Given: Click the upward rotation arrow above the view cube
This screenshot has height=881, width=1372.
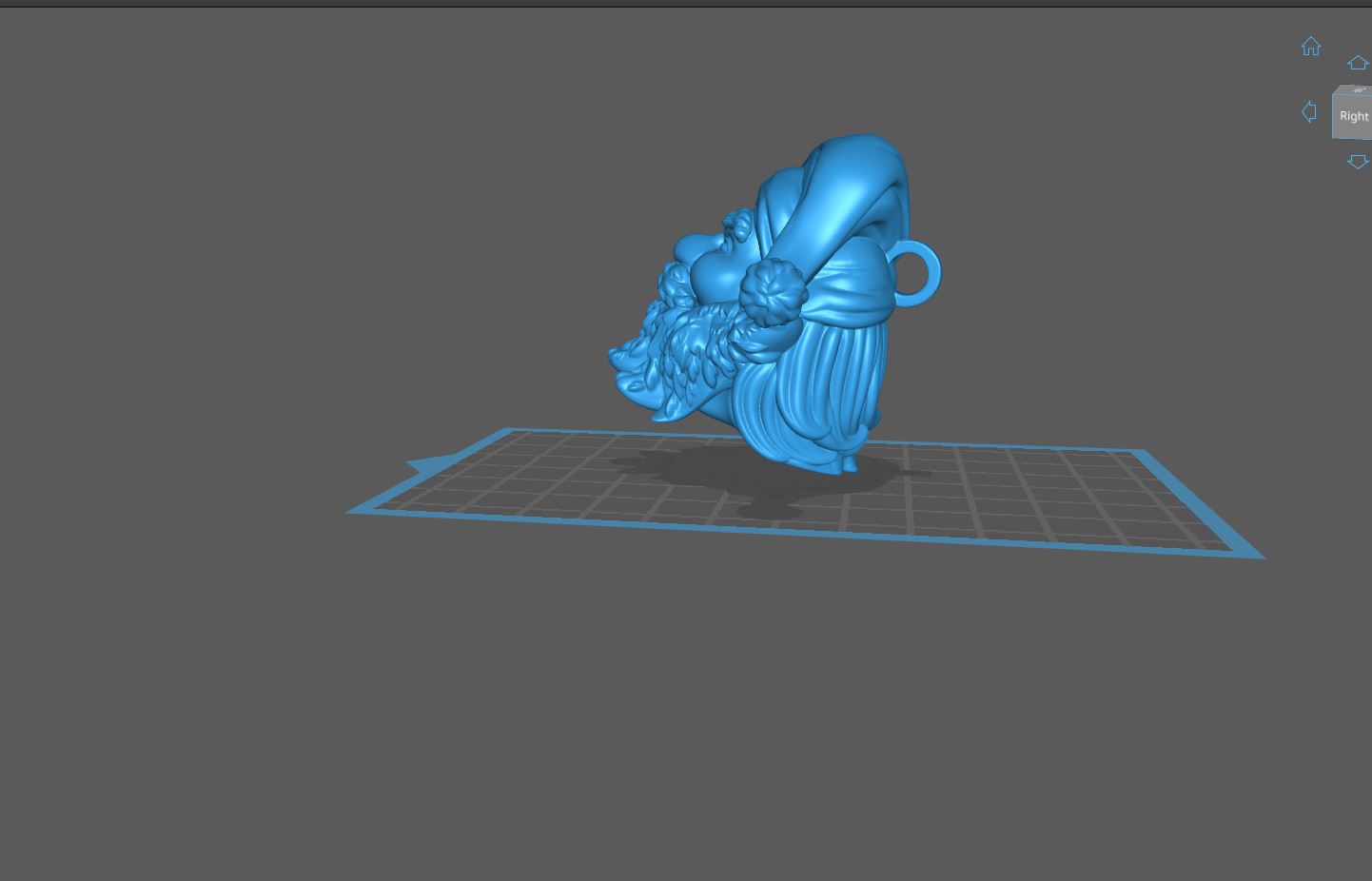Looking at the screenshot, I should 1358,63.
